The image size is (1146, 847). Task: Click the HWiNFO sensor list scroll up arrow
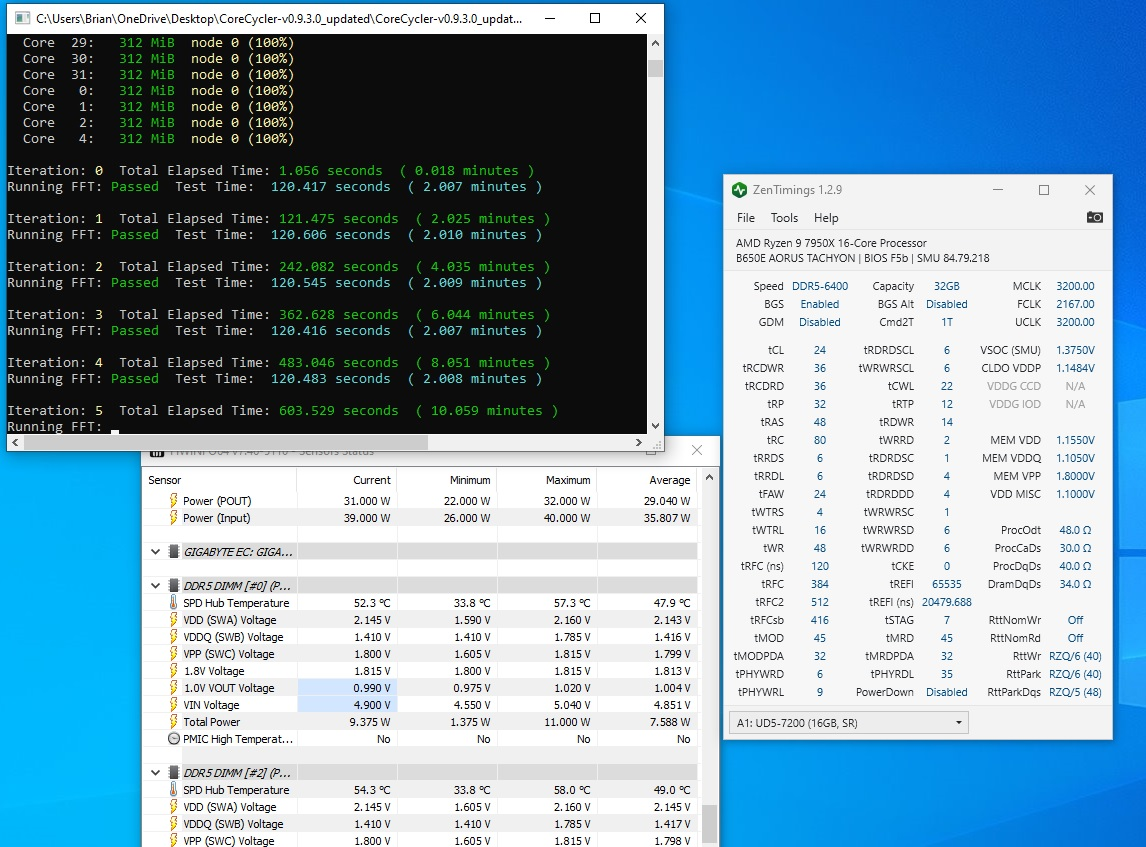point(709,477)
